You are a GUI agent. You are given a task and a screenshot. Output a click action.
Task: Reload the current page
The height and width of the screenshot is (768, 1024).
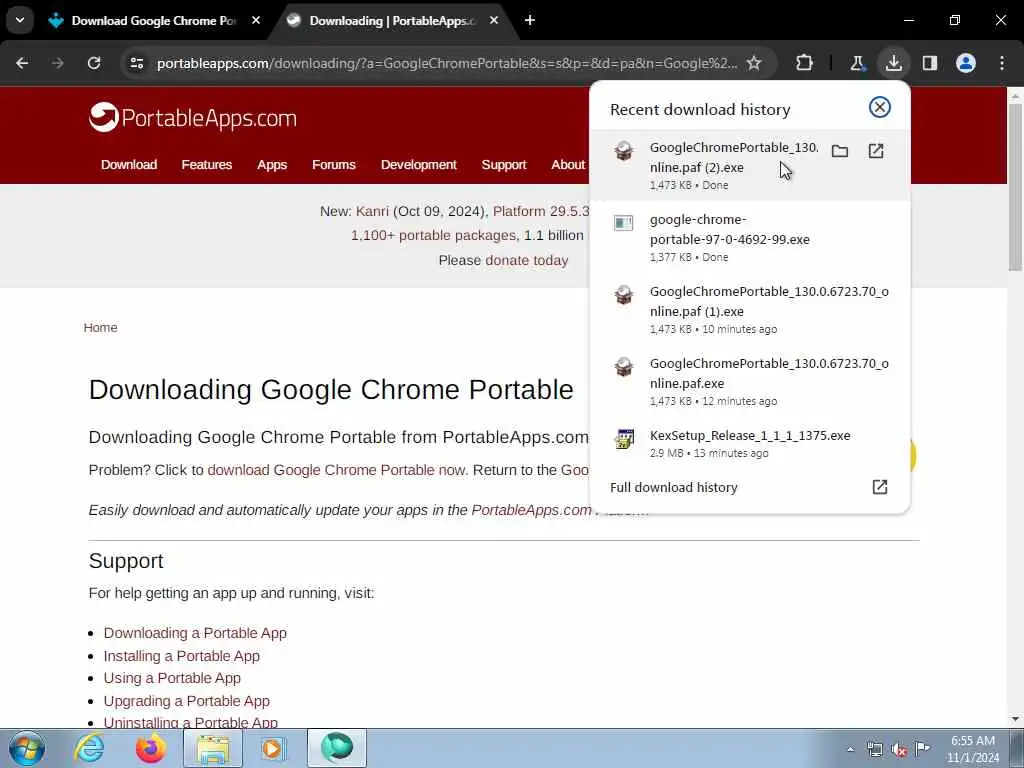click(94, 63)
